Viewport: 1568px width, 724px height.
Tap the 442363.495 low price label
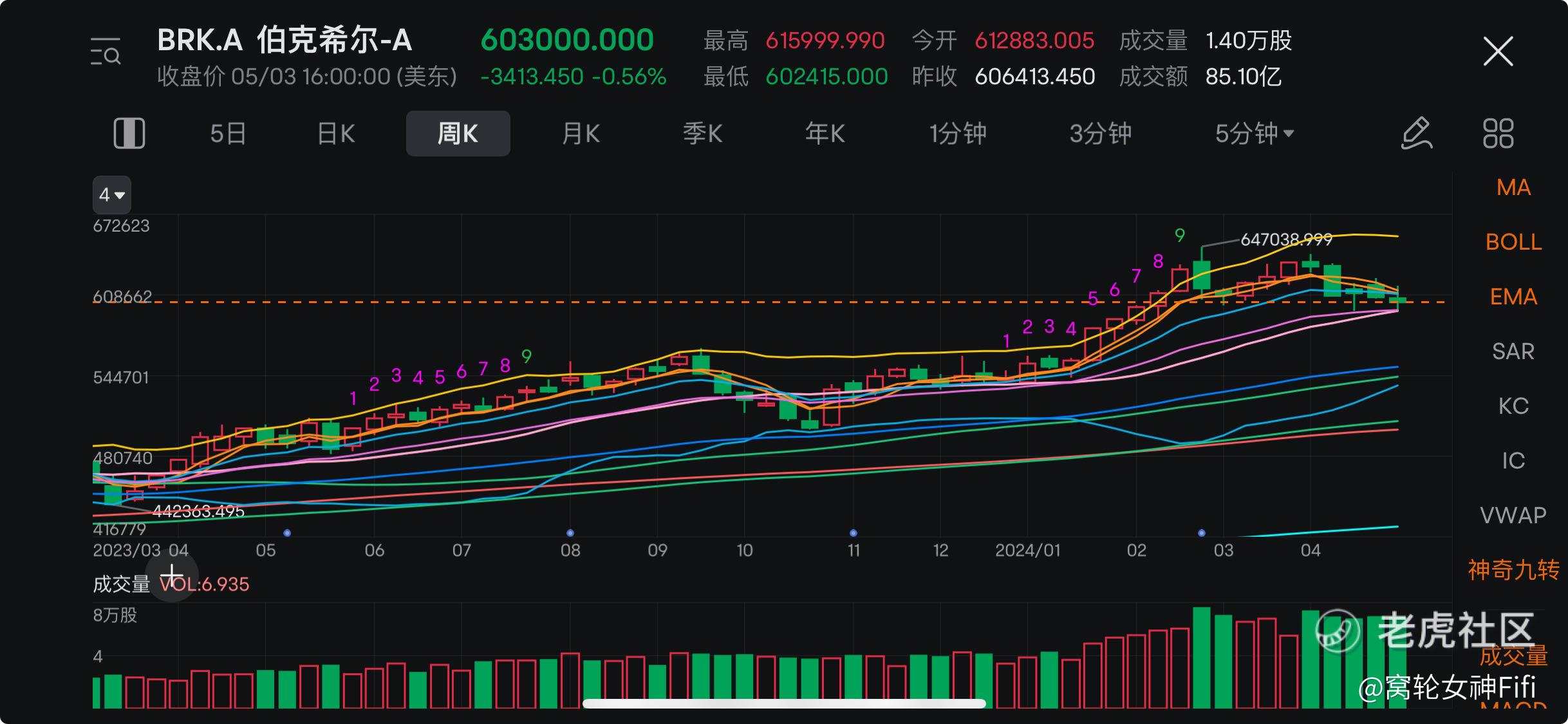coord(198,512)
